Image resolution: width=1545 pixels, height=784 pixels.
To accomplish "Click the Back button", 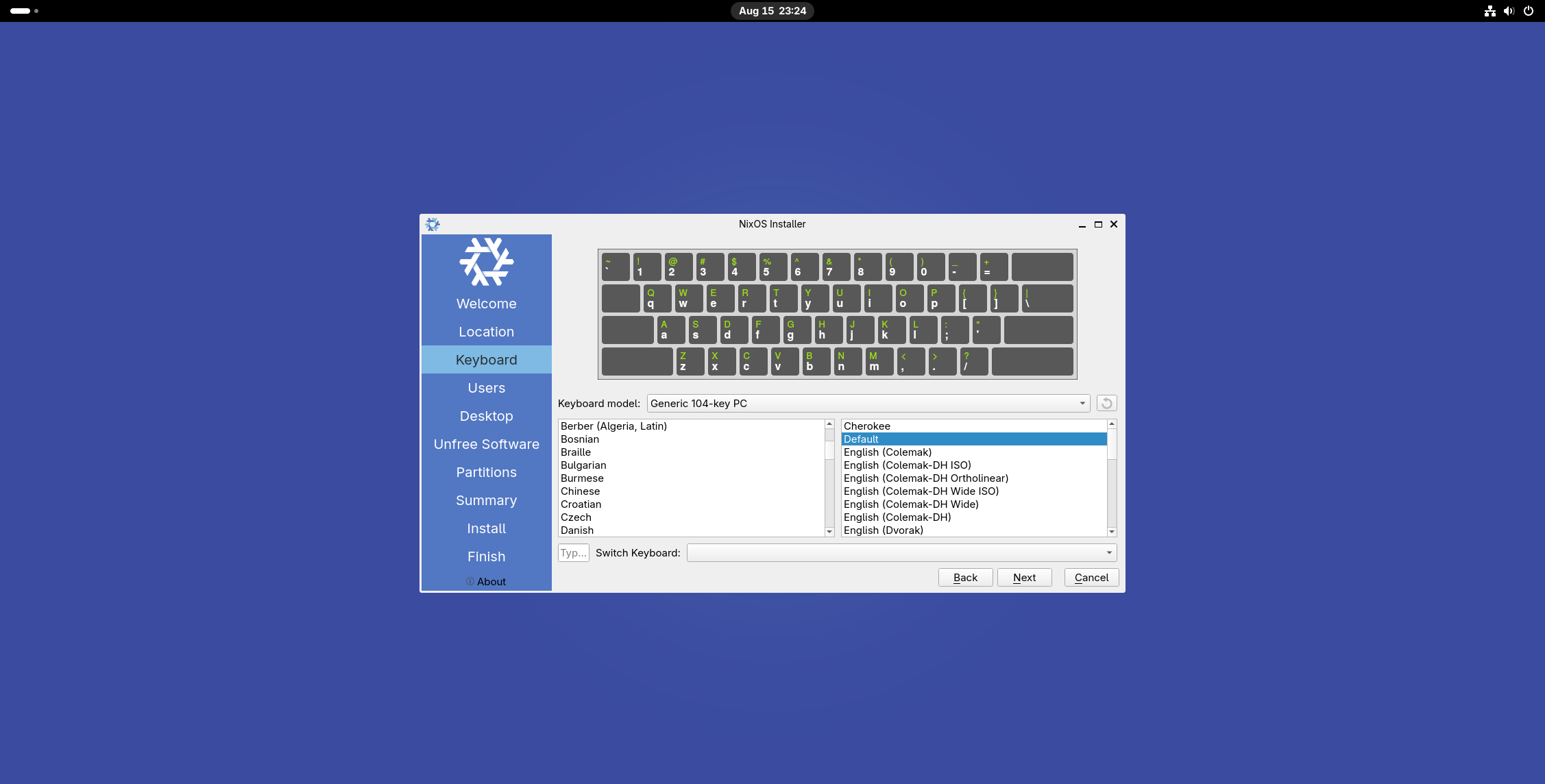I will 965,578.
